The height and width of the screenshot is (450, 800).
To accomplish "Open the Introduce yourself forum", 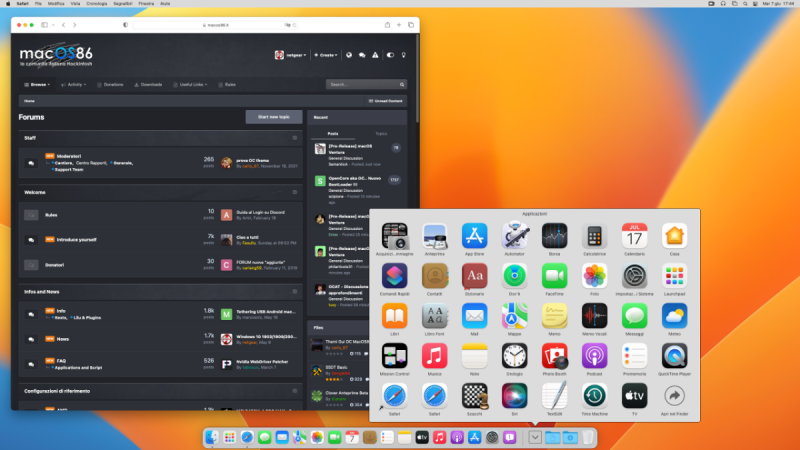I will [x=77, y=239].
